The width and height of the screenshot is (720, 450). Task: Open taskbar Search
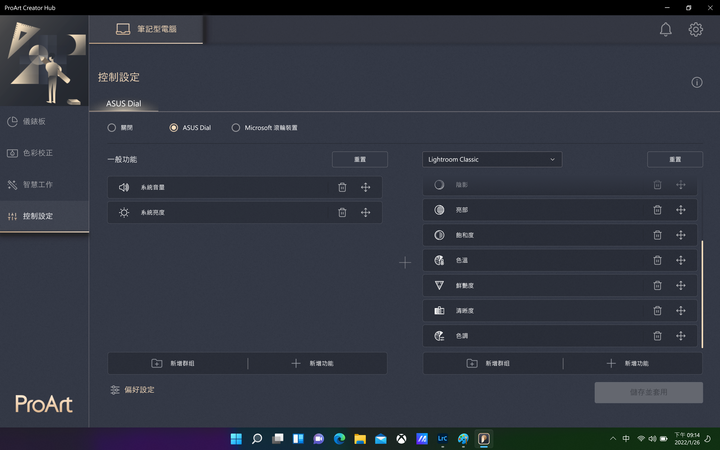pos(257,439)
